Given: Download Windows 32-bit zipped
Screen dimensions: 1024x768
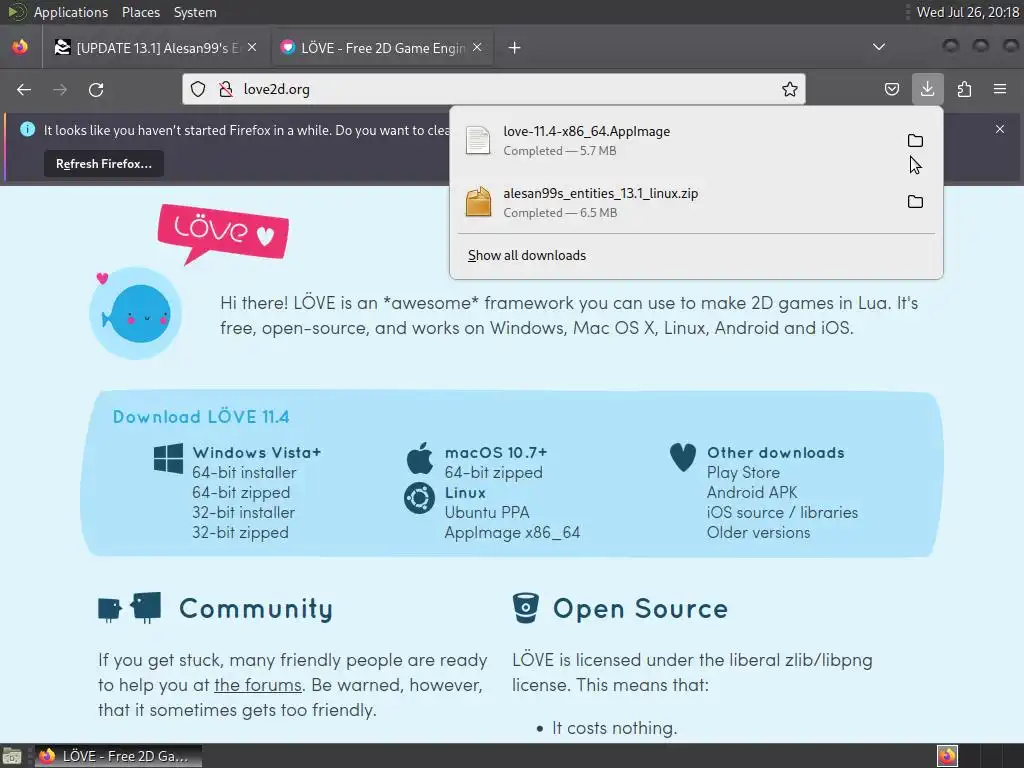Looking at the screenshot, I should pos(240,533).
